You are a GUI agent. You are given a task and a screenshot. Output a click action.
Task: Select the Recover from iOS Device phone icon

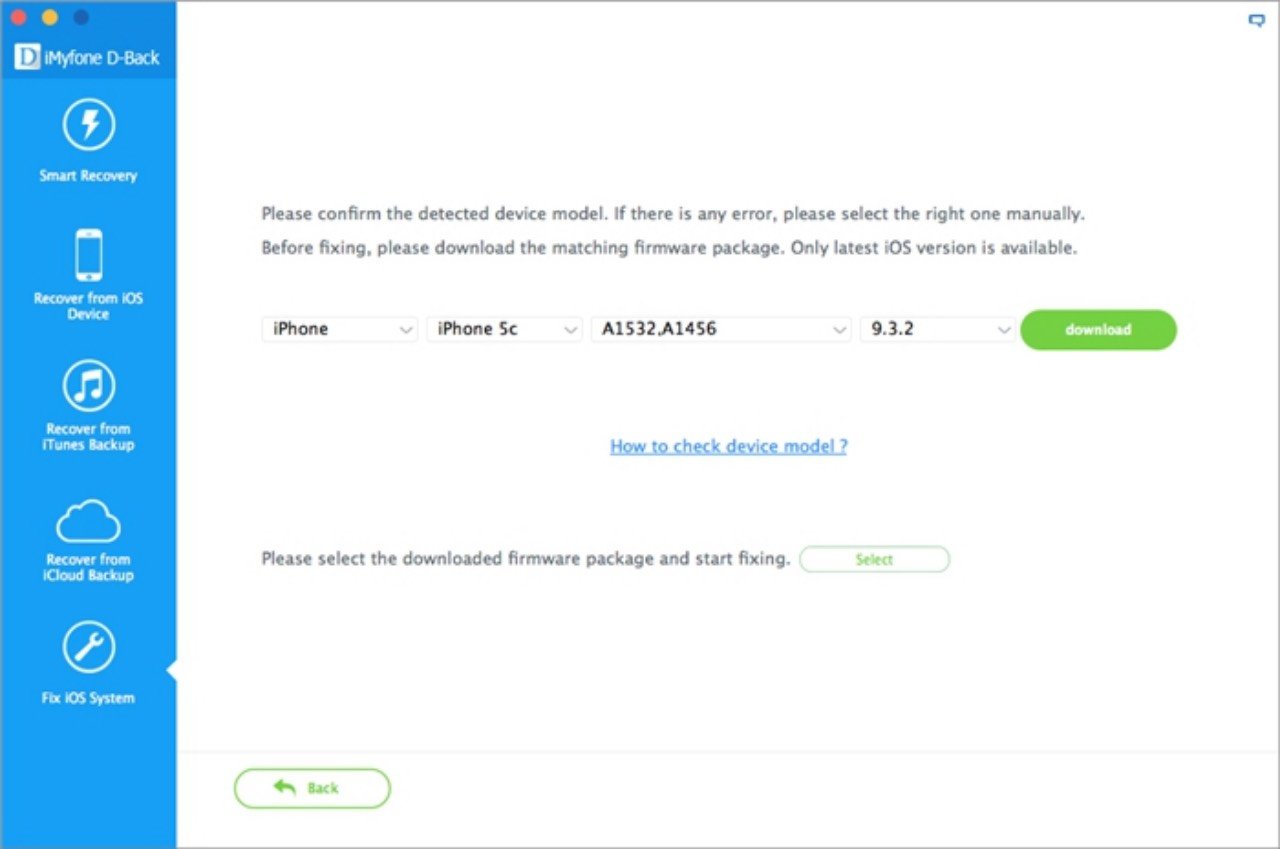[88, 255]
